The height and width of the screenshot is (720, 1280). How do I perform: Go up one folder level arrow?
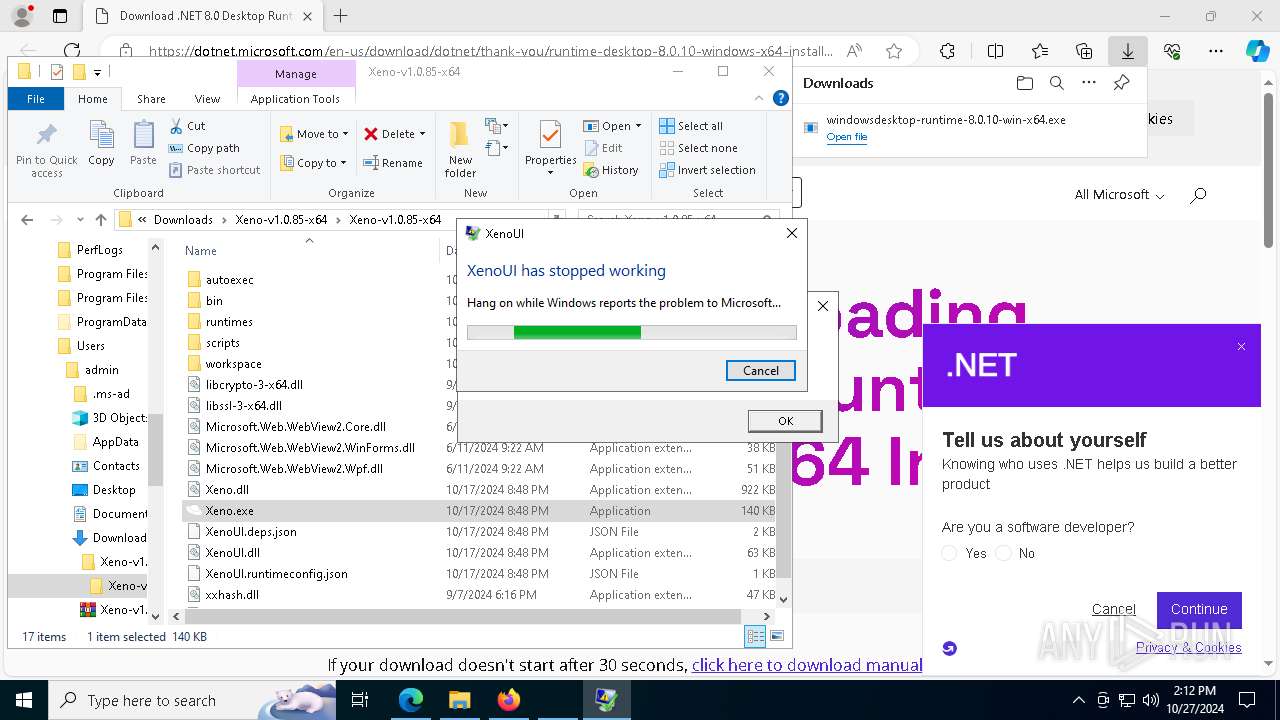(101, 220)
